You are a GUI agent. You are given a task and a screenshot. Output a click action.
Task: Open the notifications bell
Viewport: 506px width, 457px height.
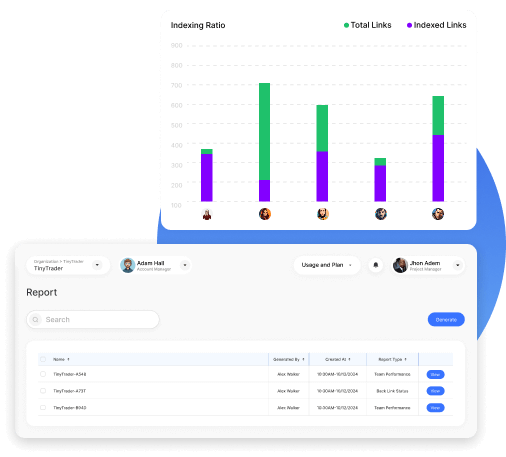376,265
